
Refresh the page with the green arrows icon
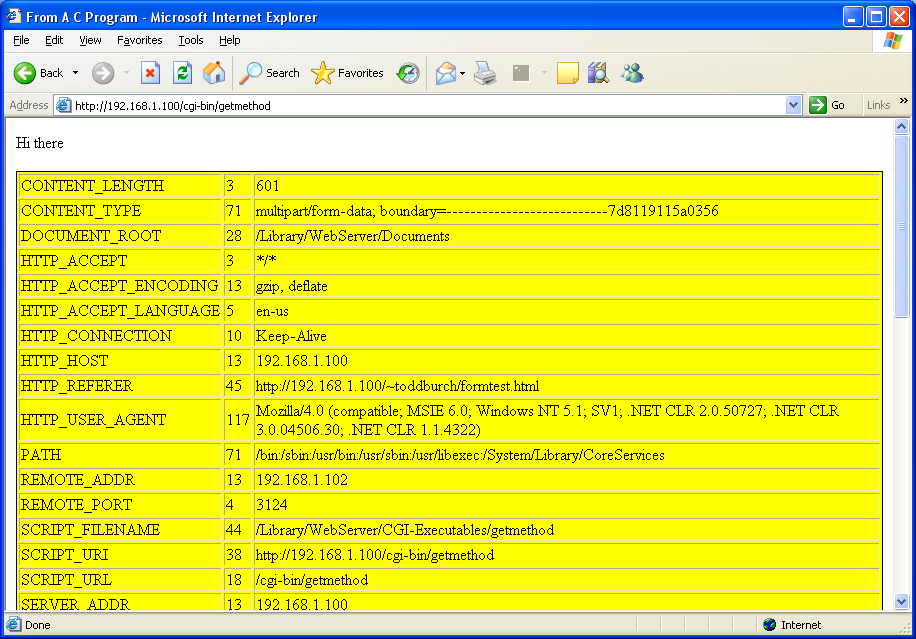tap(182, 73)
